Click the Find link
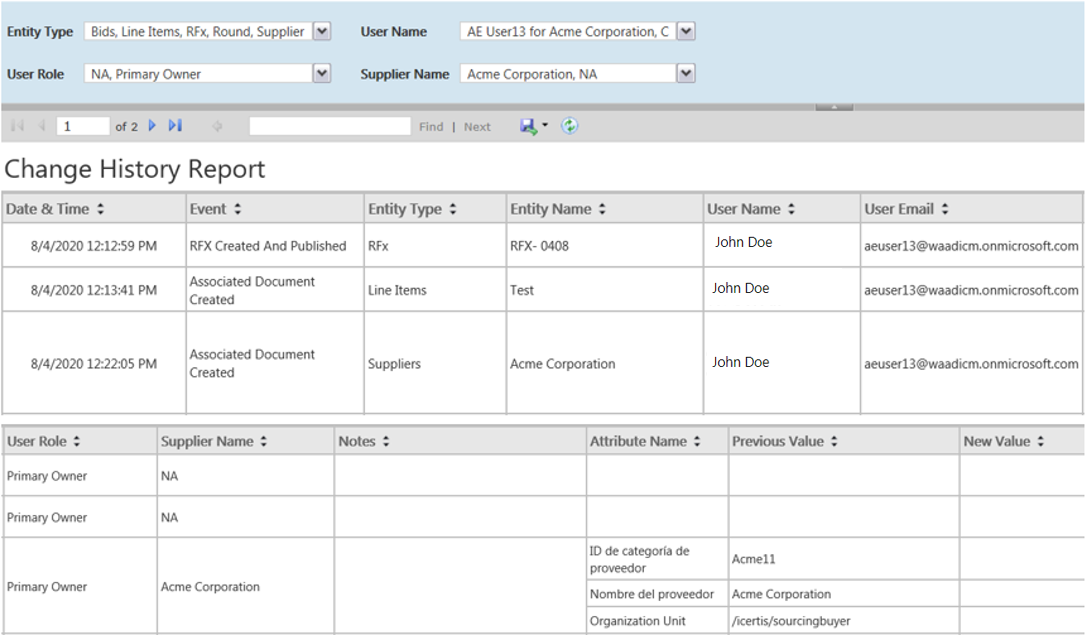Viewport: 1086px width, 635px height. click(431, 127)
